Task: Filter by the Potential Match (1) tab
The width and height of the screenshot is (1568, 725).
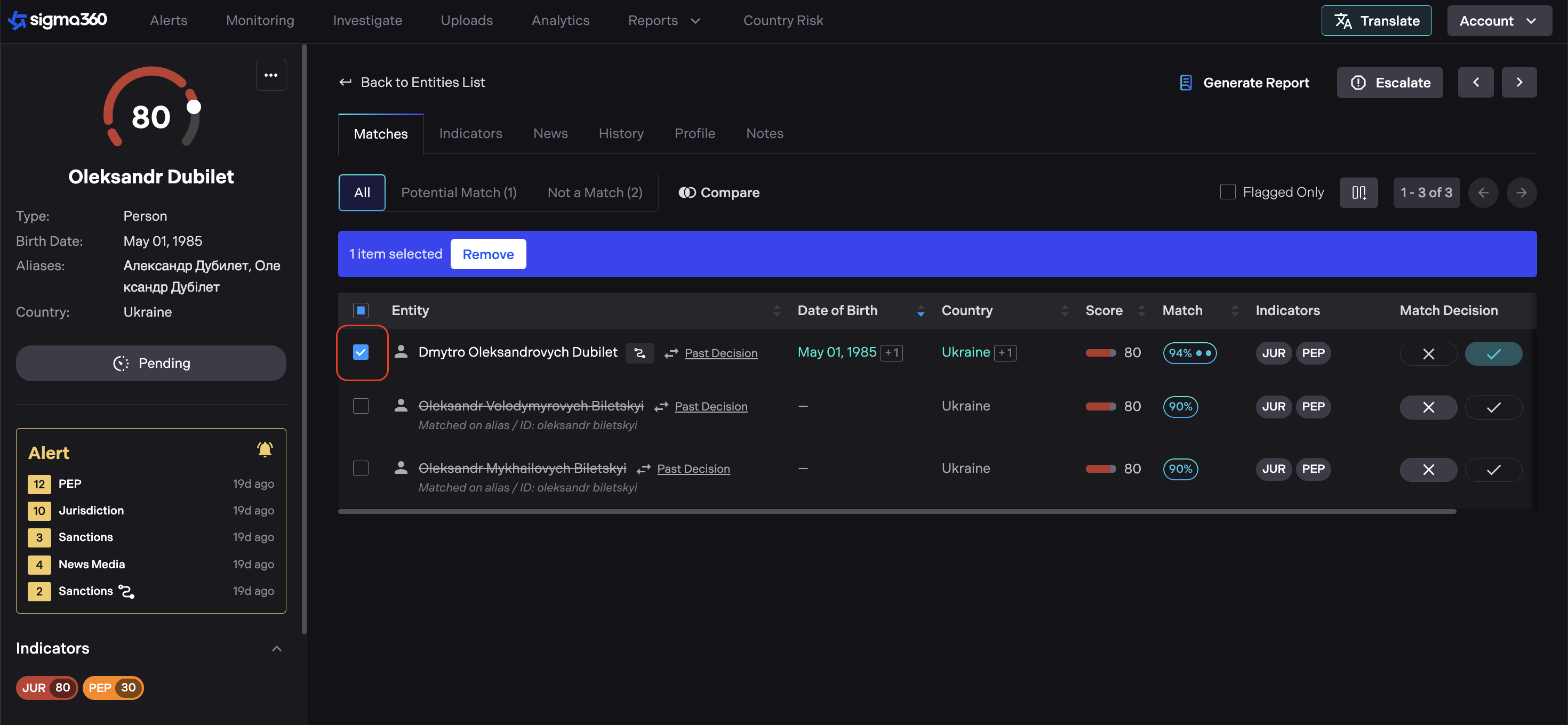Action: (458, 192)
